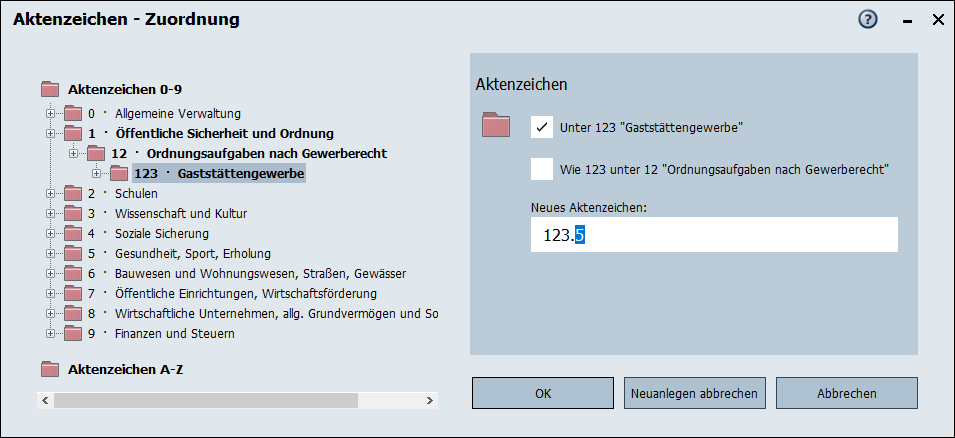Viewport: 955px width, 438px height.
Task: Click the help question mark icon
Action: pyautogui.click(x=867, y=19)
